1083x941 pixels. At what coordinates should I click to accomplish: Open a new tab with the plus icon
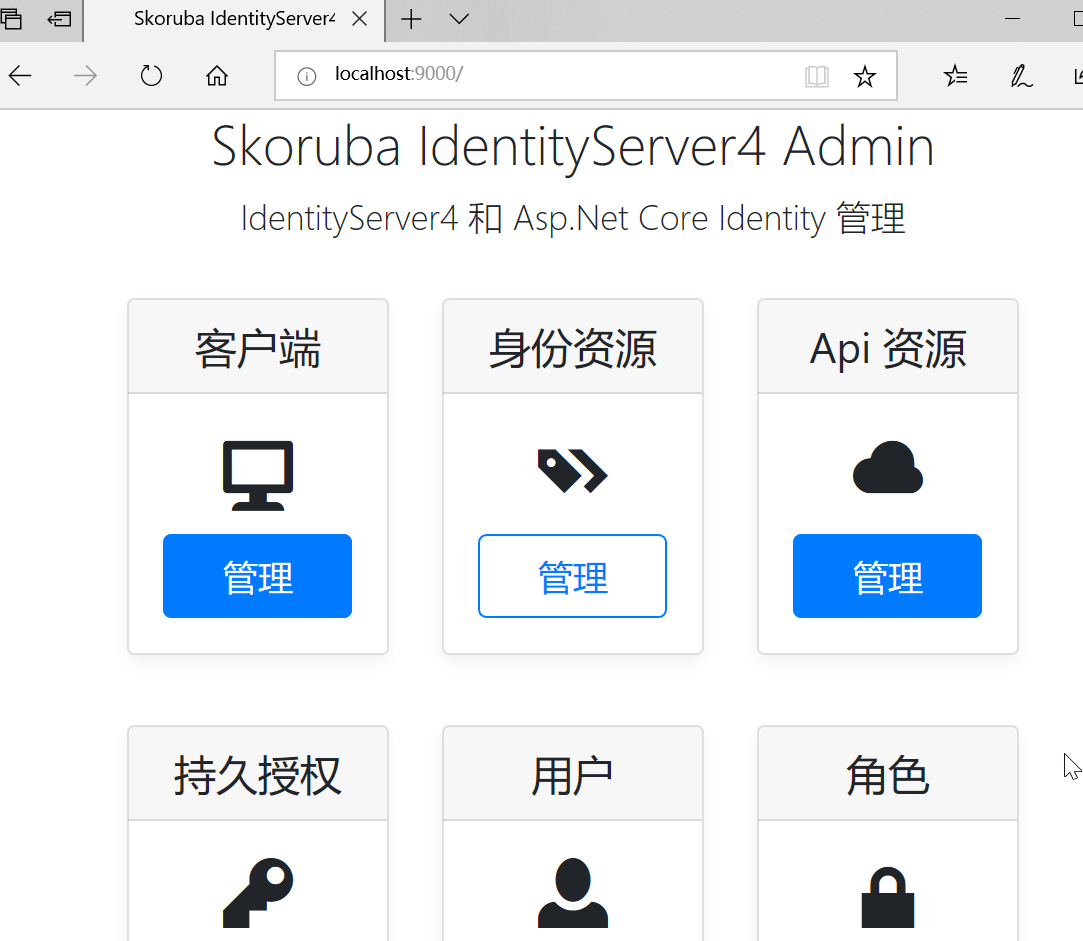tap(411, 19)
